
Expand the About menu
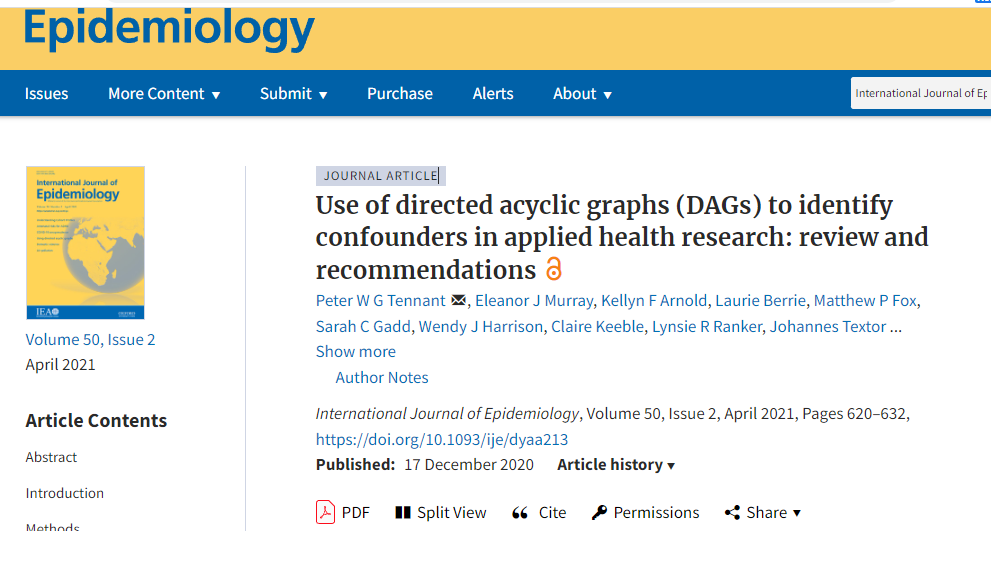582,94
